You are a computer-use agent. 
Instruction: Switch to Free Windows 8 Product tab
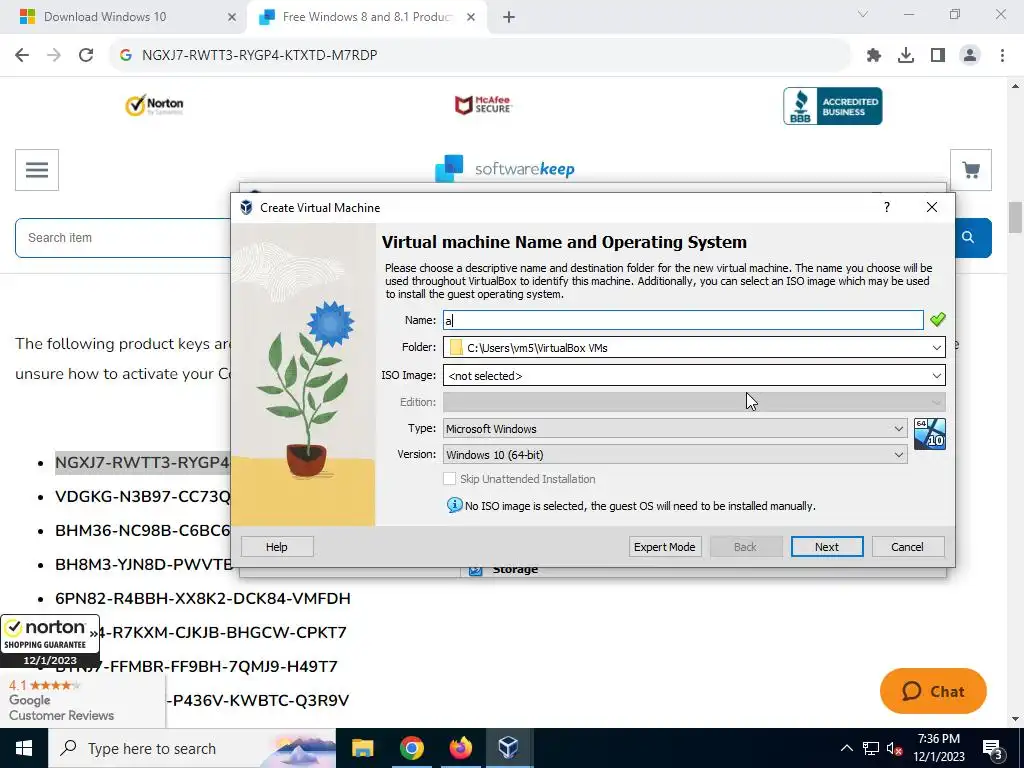click(367, 17)
